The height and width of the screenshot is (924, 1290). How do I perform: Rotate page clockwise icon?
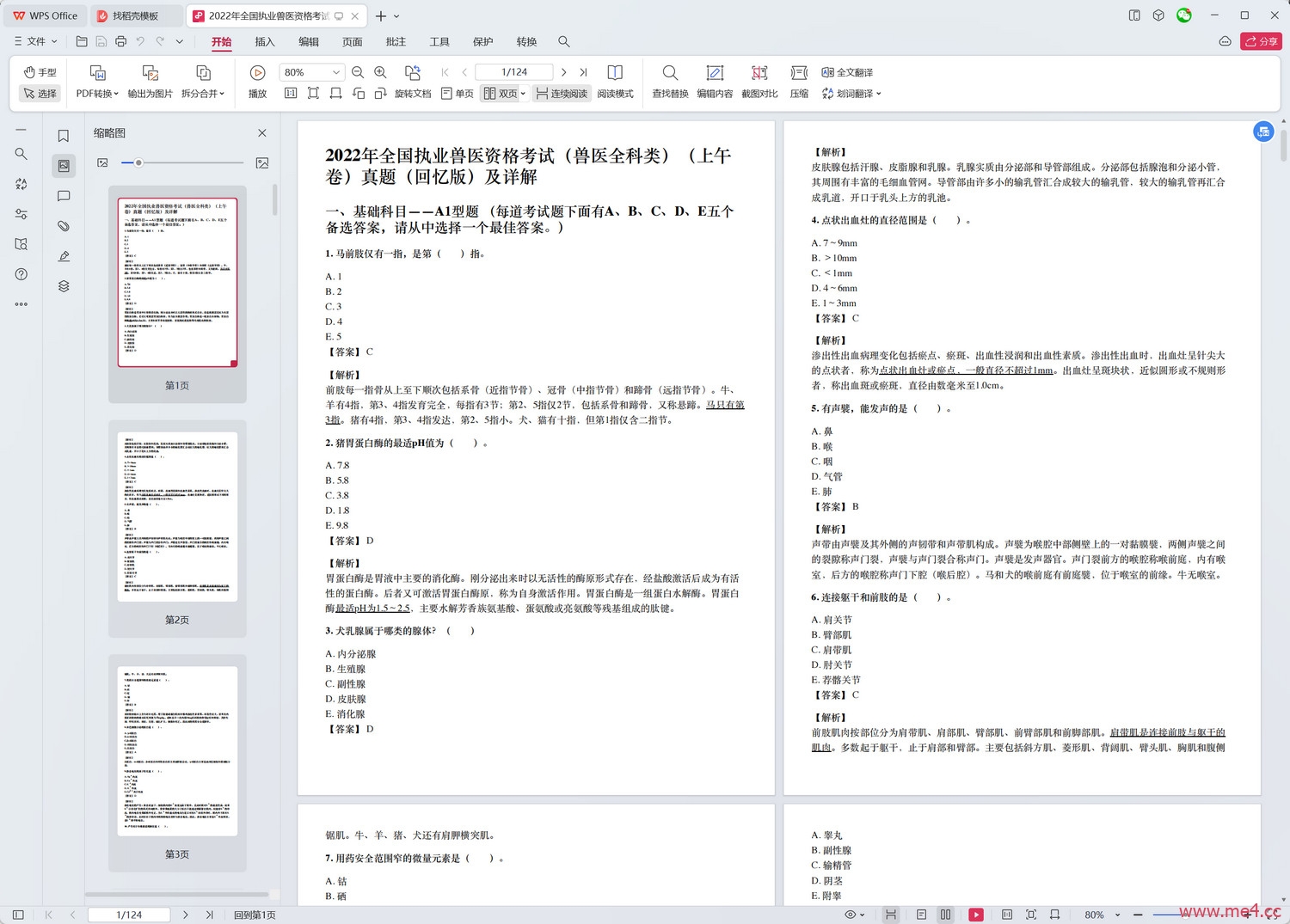click(x=380, y=93)
